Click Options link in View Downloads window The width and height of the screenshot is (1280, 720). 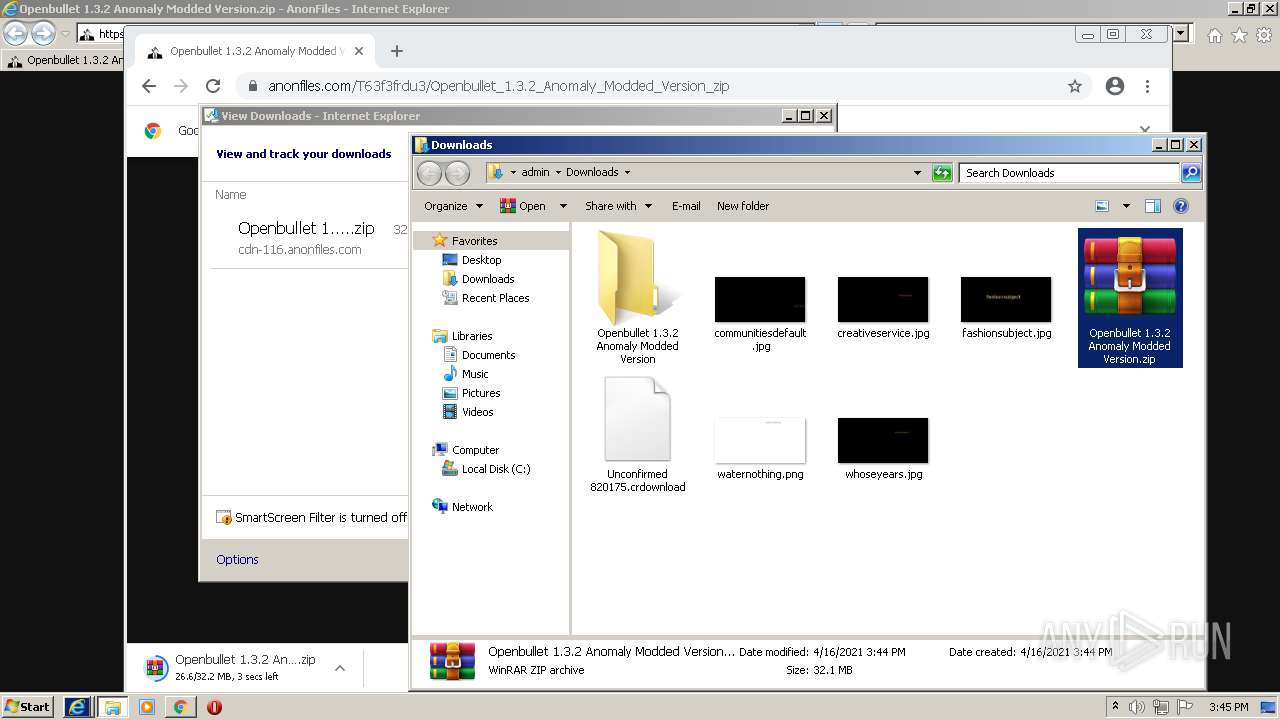pyautogui.click(x=237, y=559)
